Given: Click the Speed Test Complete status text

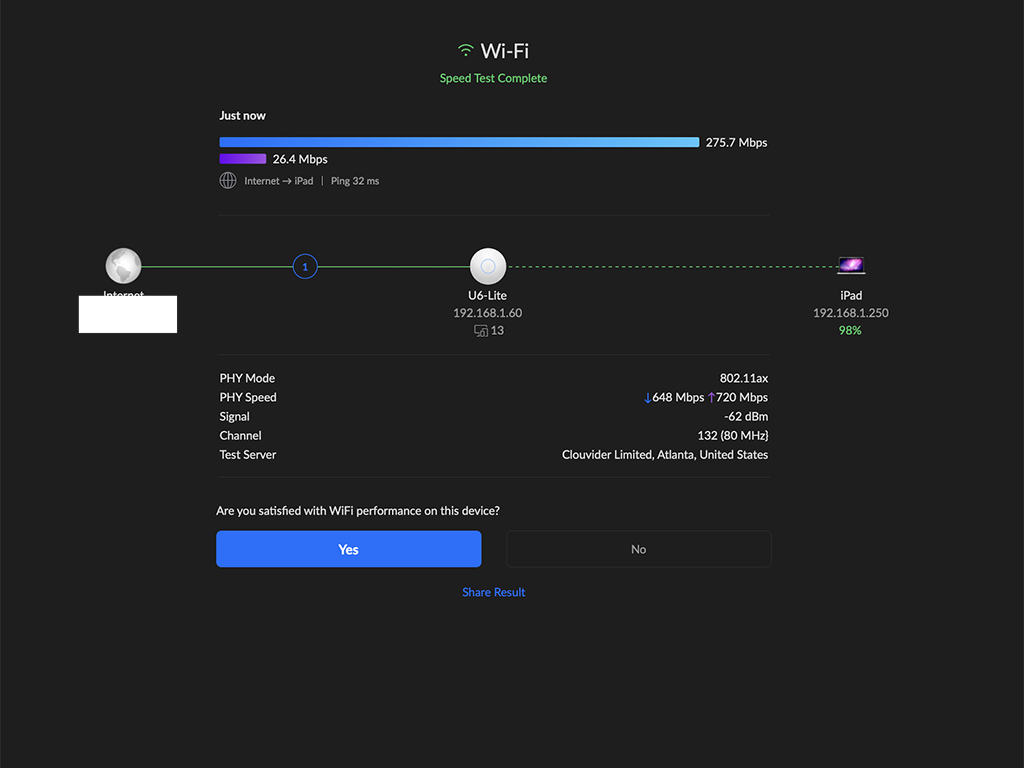Looking at the screenshot, I should 493,78.
